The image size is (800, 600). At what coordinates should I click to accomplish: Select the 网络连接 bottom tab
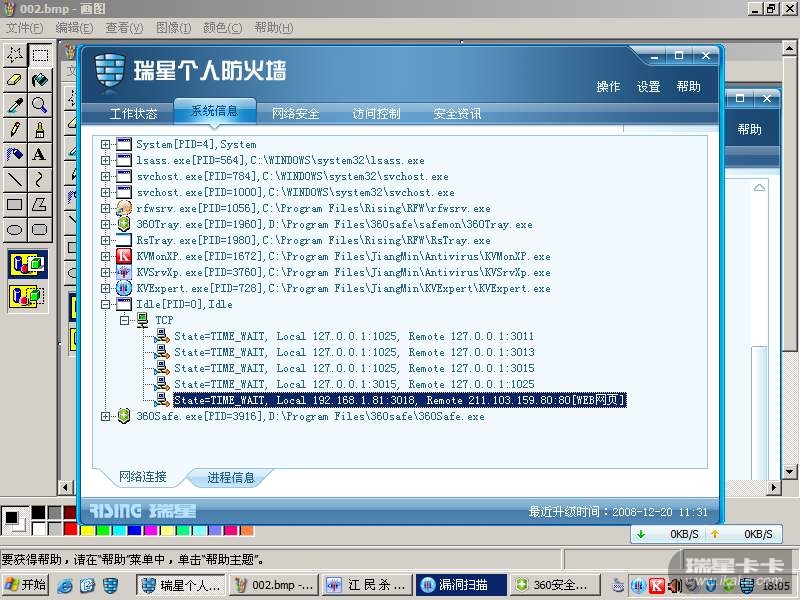click(x=143, y=477)
